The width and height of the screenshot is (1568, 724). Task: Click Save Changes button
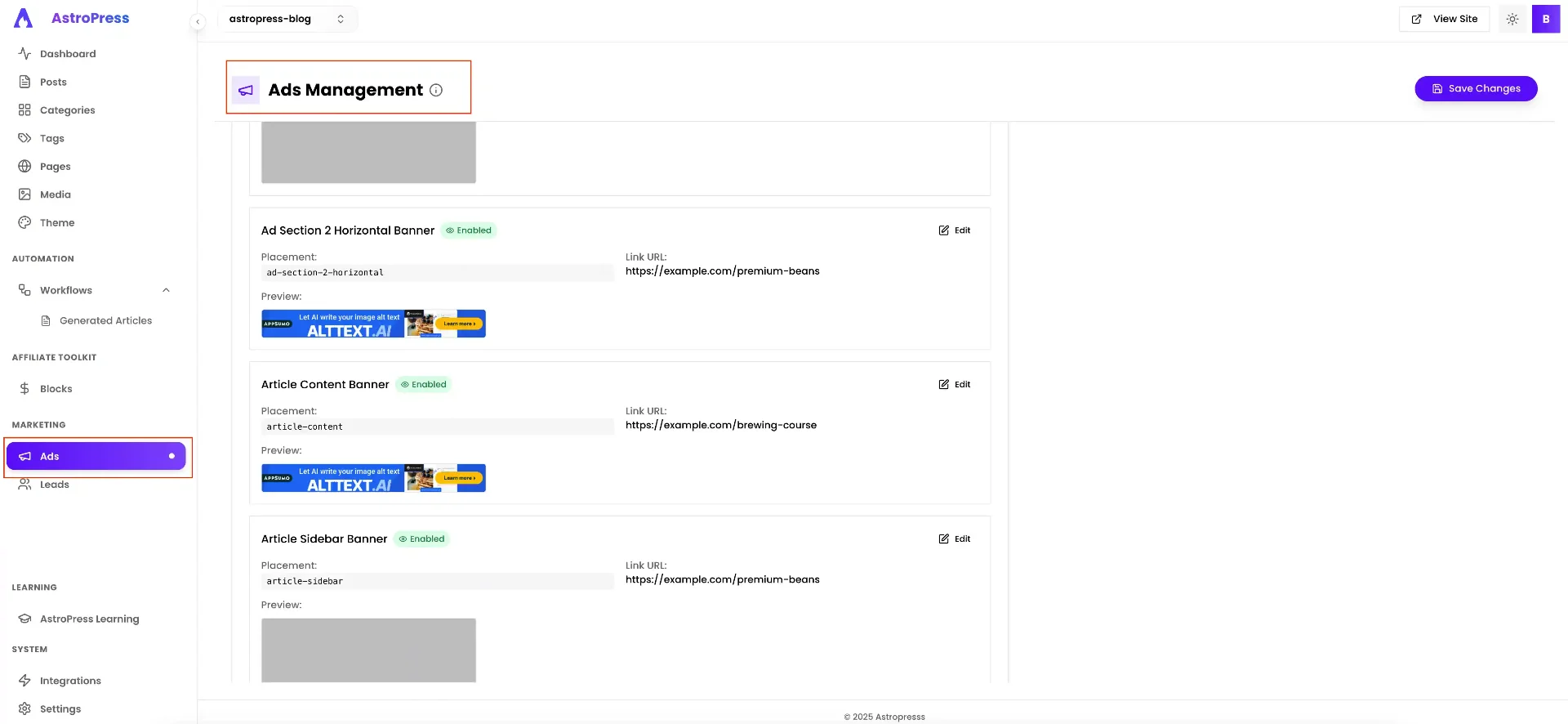coord(1475,88)
